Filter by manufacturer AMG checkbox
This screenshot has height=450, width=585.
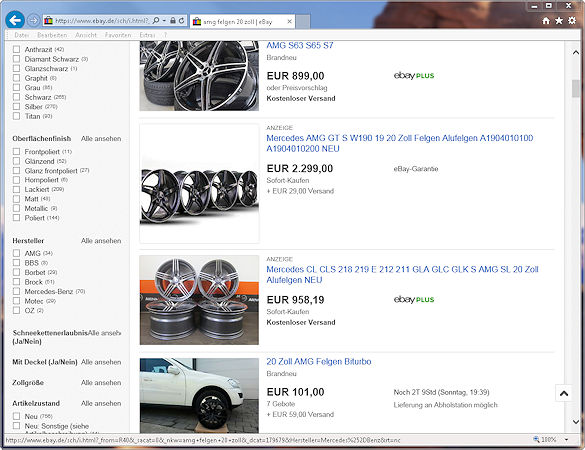tap(16, 253)
